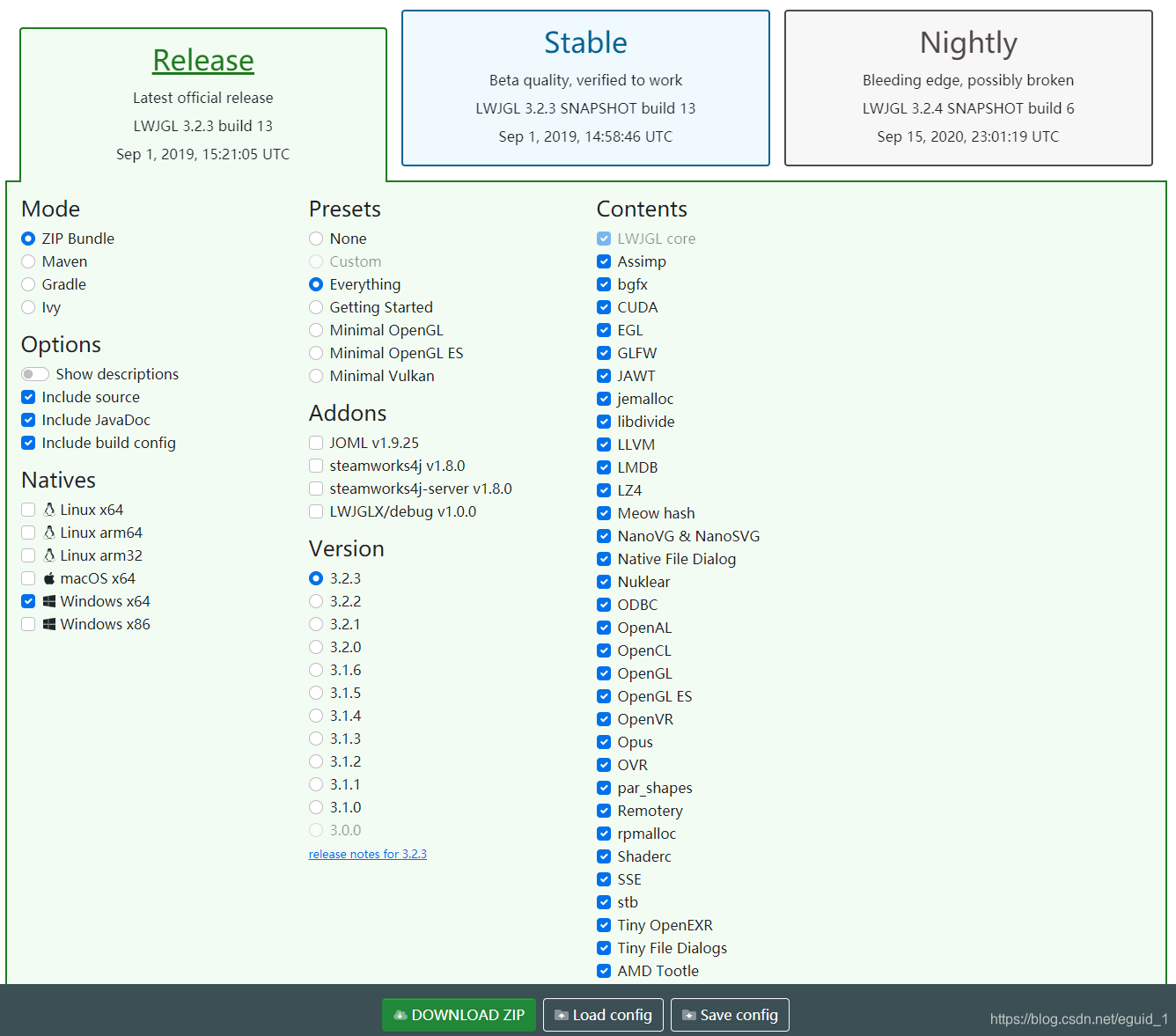Screen dimensions: 1176x1036
Task: Enable Linux x64 natives checkbox
Action: 28,510
